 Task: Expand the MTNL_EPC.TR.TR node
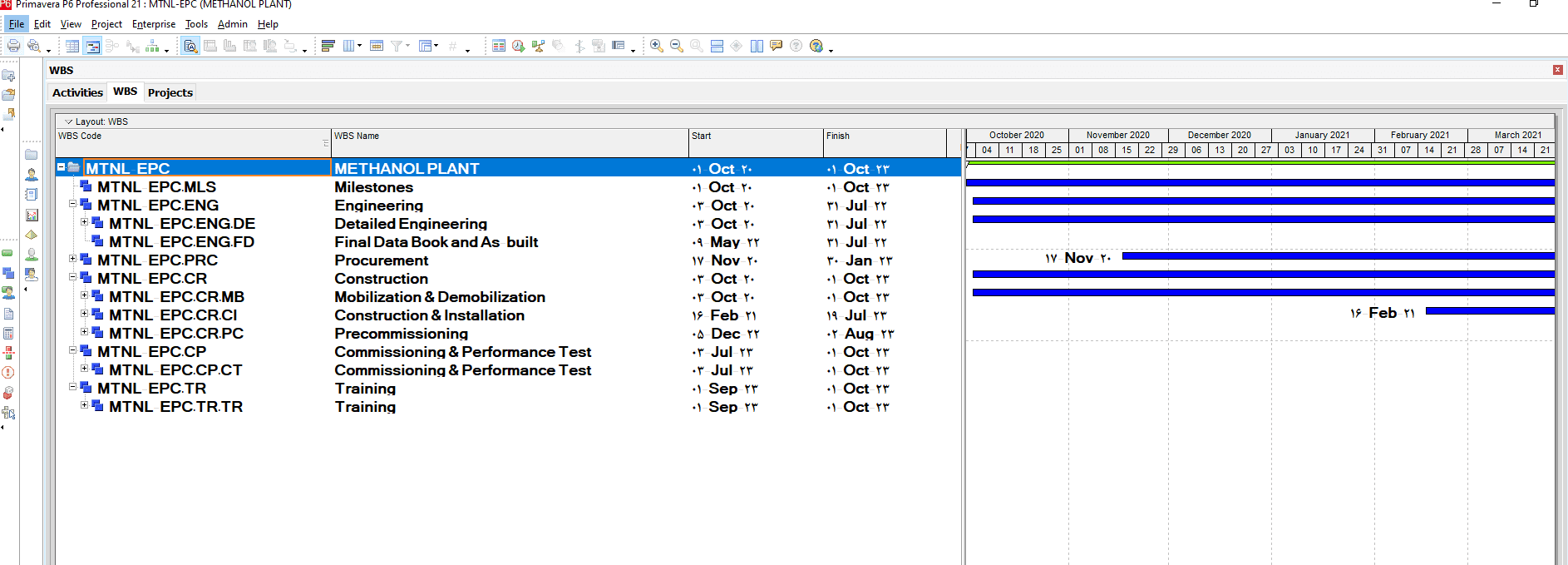click(x=84, y=405)
